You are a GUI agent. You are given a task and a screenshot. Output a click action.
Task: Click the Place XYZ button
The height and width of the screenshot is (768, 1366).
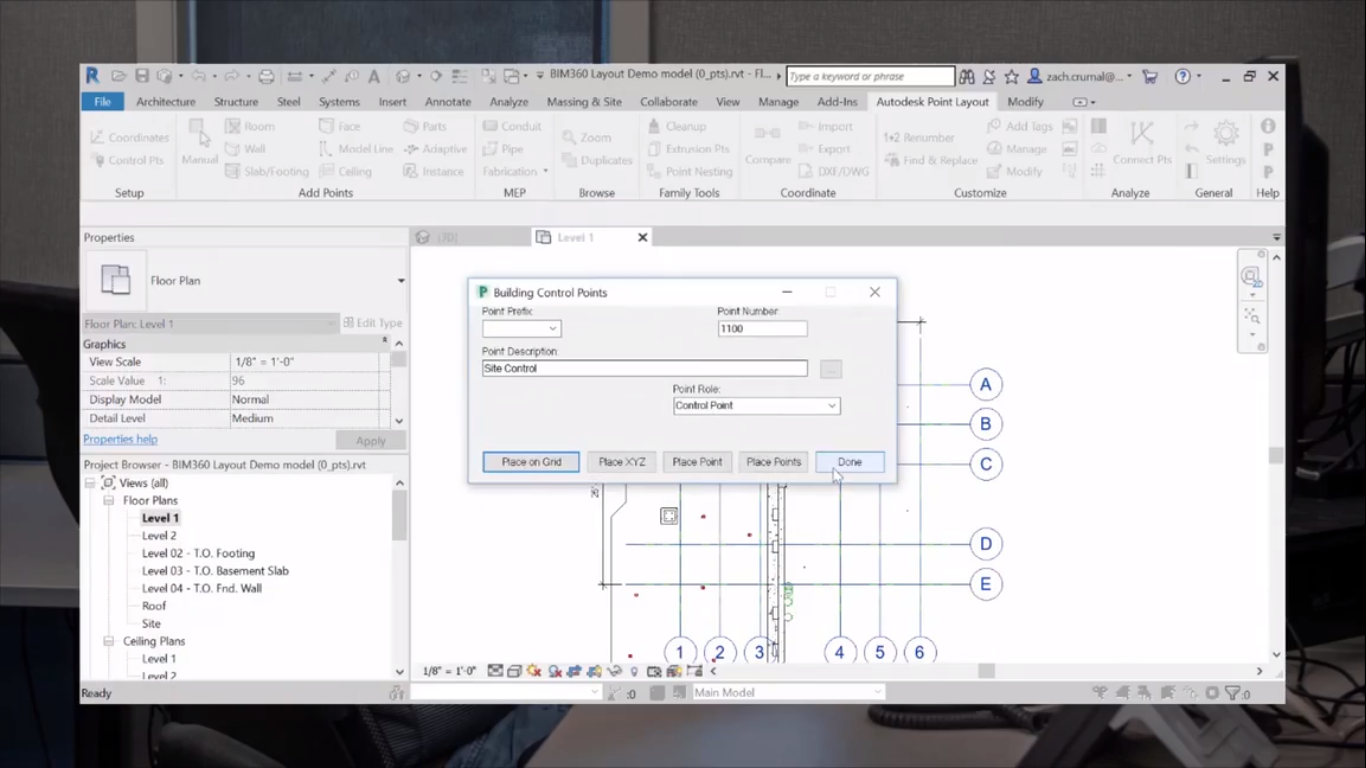point(622,462)
